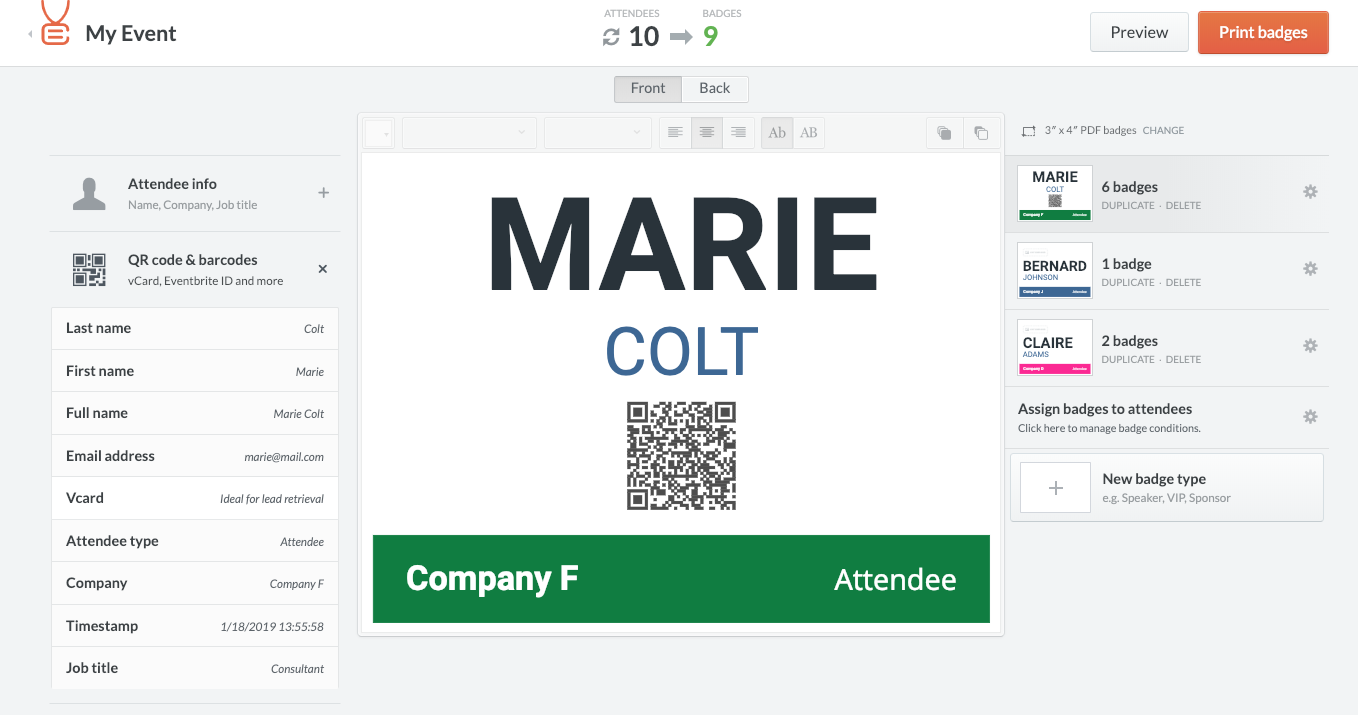The height and width of the screenshot is (715, 1358).
Task: Click DELETE under 2 badges
Action: click(1183, 360)
